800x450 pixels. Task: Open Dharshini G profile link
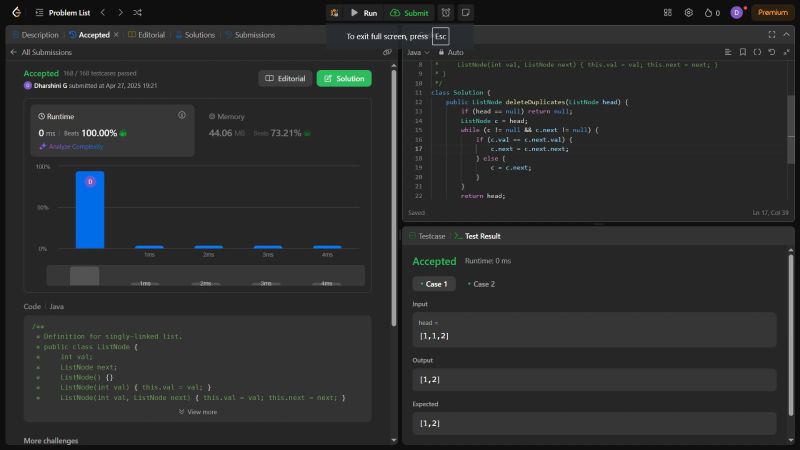coord(51,86)
